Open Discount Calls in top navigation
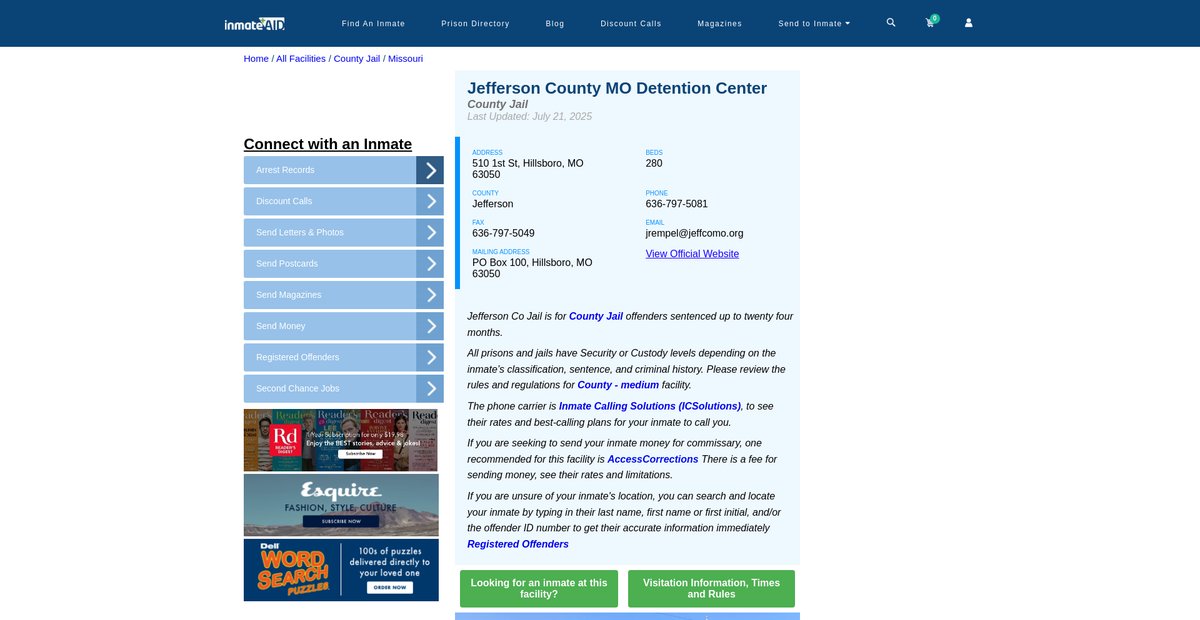Screen dimensions: 1200x620 coord(631,23)
